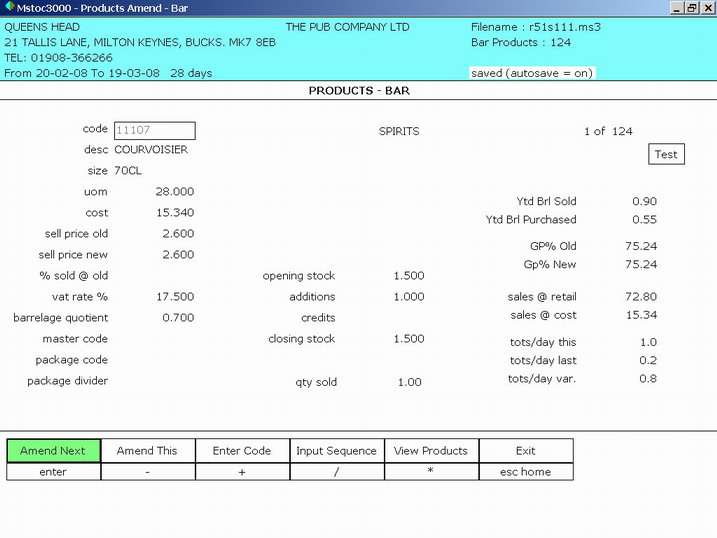Click the asterisk shortcut cell under View Products
Image resolution: width=717 pixels, height=538 pixels.
431,472
